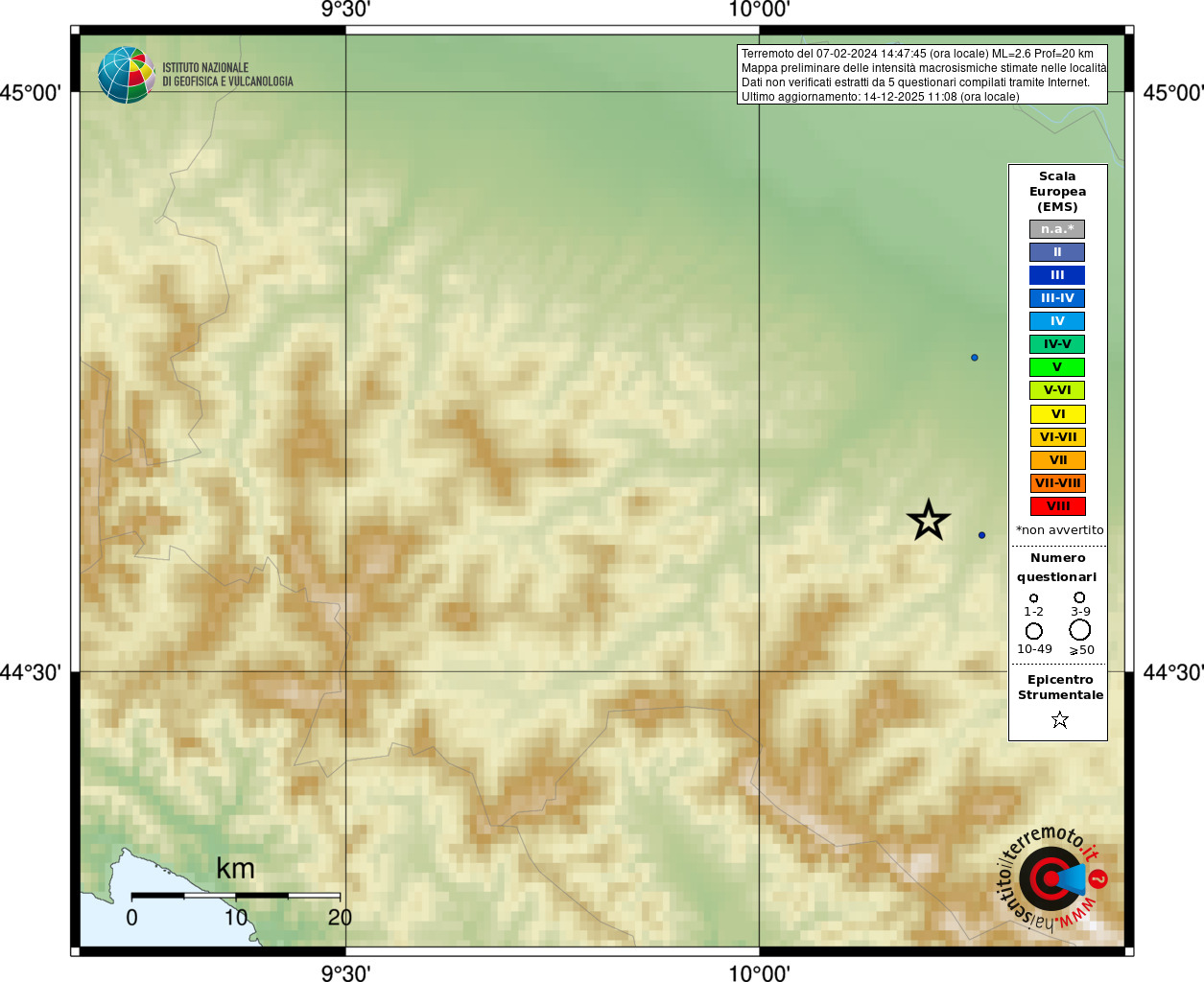This screenshot has width=1204, height=982.
Task: Click the 'km' scale bar label
Action: coord(235,869)
